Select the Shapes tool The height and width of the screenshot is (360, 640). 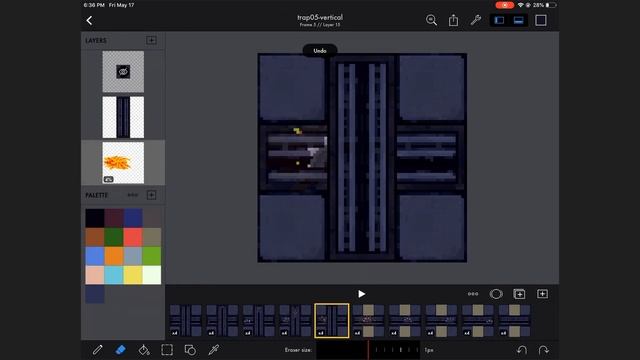pyautogui.click(x=190, y=350)
